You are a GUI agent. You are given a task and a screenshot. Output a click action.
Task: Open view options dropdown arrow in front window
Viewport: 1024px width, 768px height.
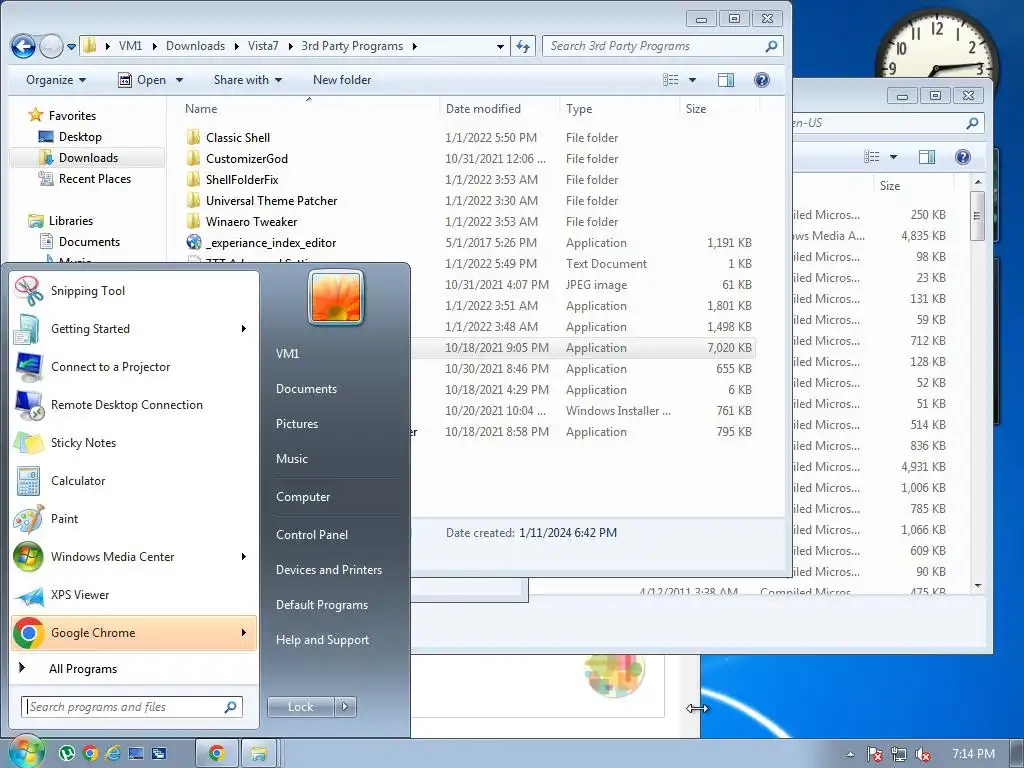[x=692, y=80]
